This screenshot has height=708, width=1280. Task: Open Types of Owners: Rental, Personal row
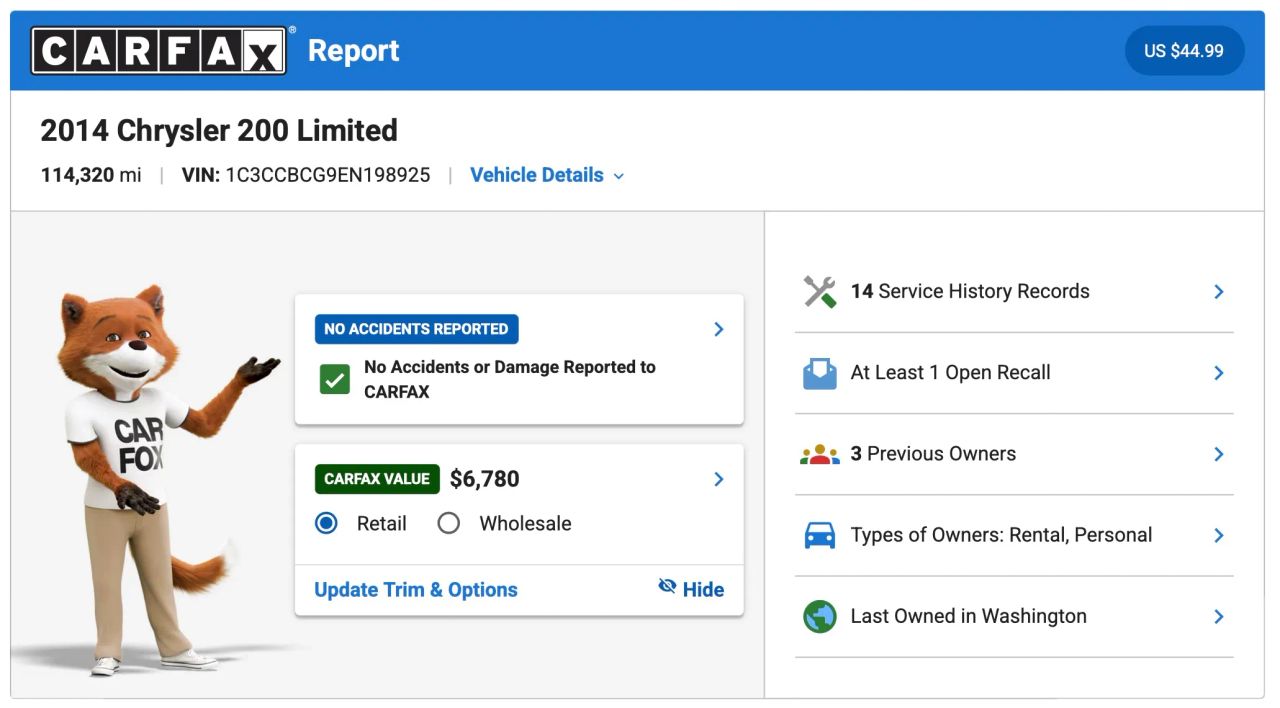pos(1014,535)
